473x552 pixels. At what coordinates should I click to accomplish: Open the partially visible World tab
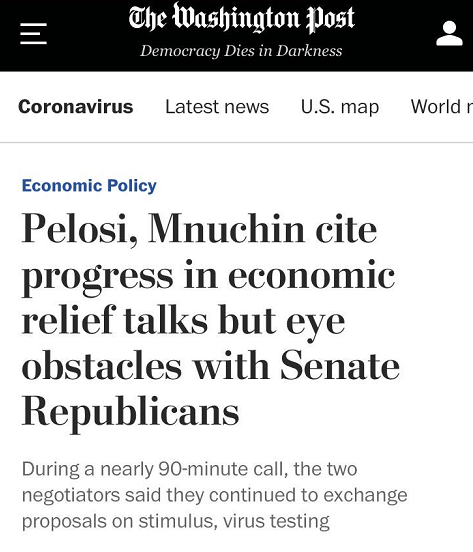click(442, 107)
